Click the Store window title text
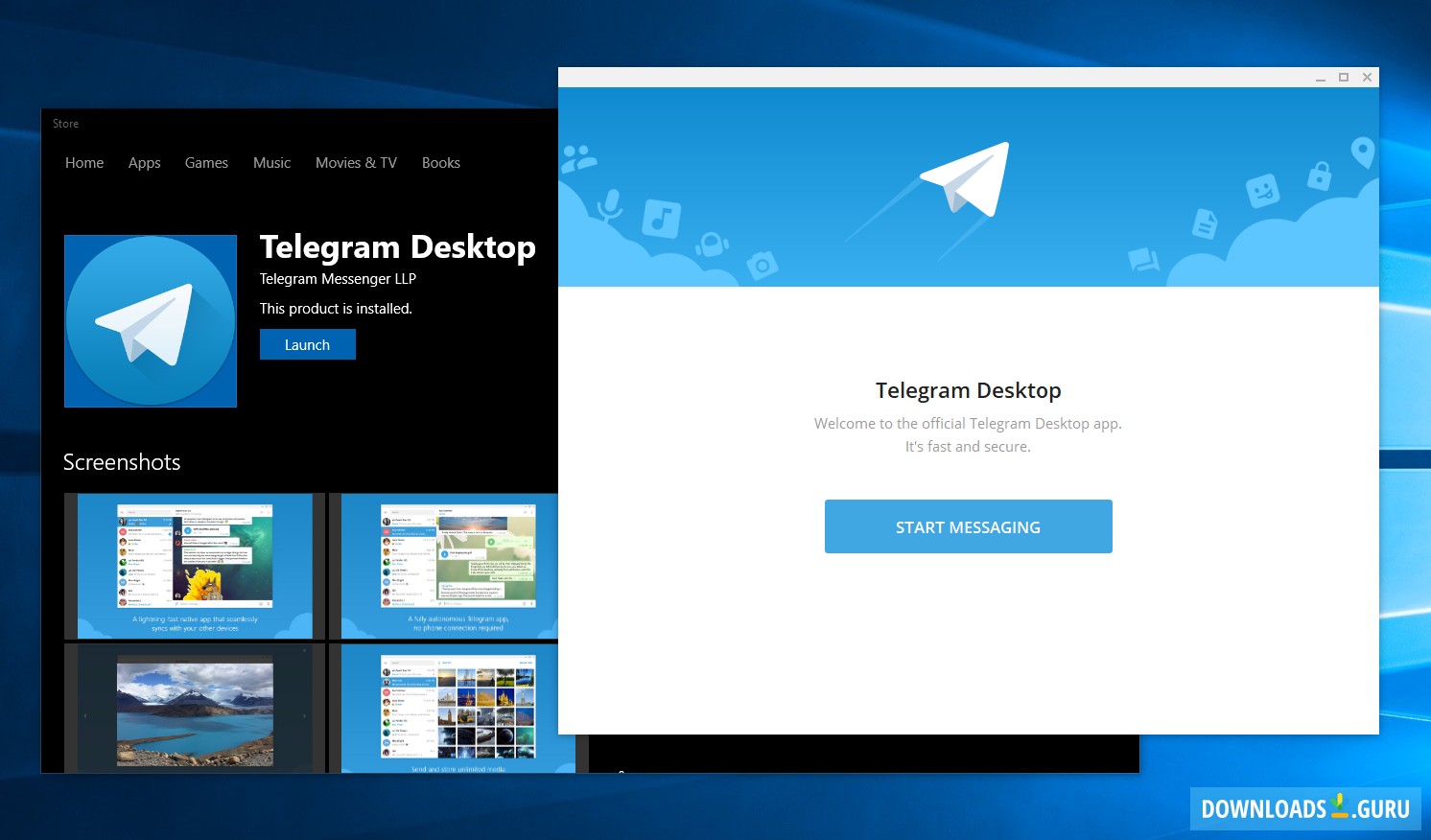The width and height of the screenshot is (1431, 840). point(66,124)
